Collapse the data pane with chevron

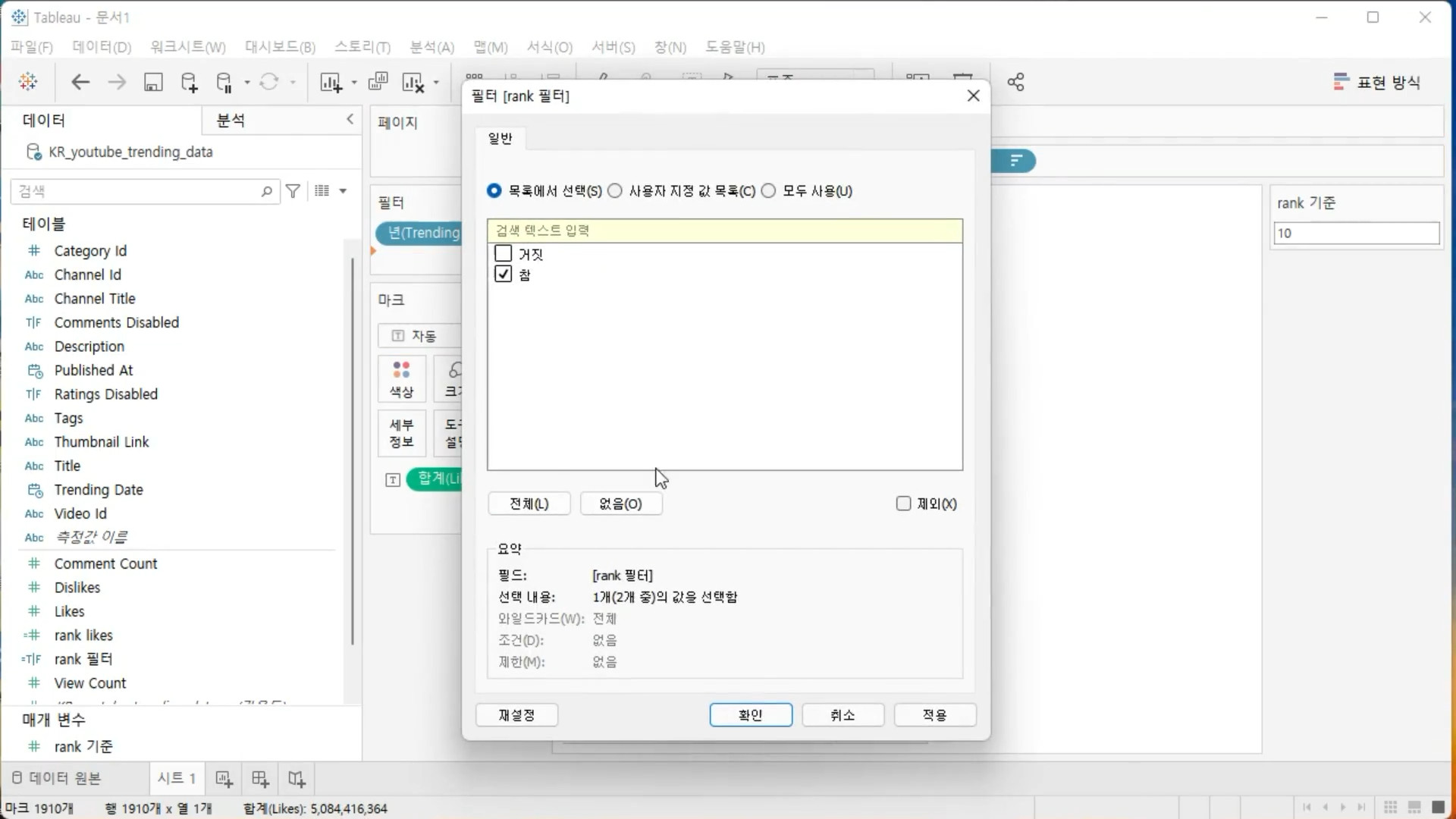click(350, 119)
